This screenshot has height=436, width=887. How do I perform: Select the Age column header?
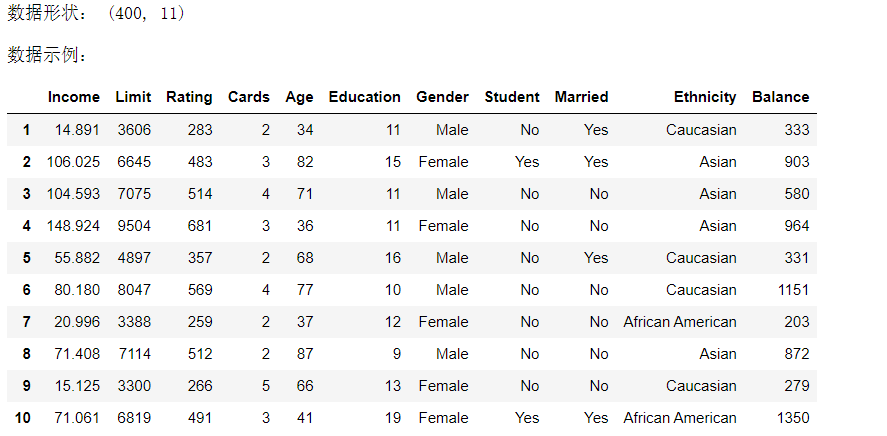click(299, 97)
